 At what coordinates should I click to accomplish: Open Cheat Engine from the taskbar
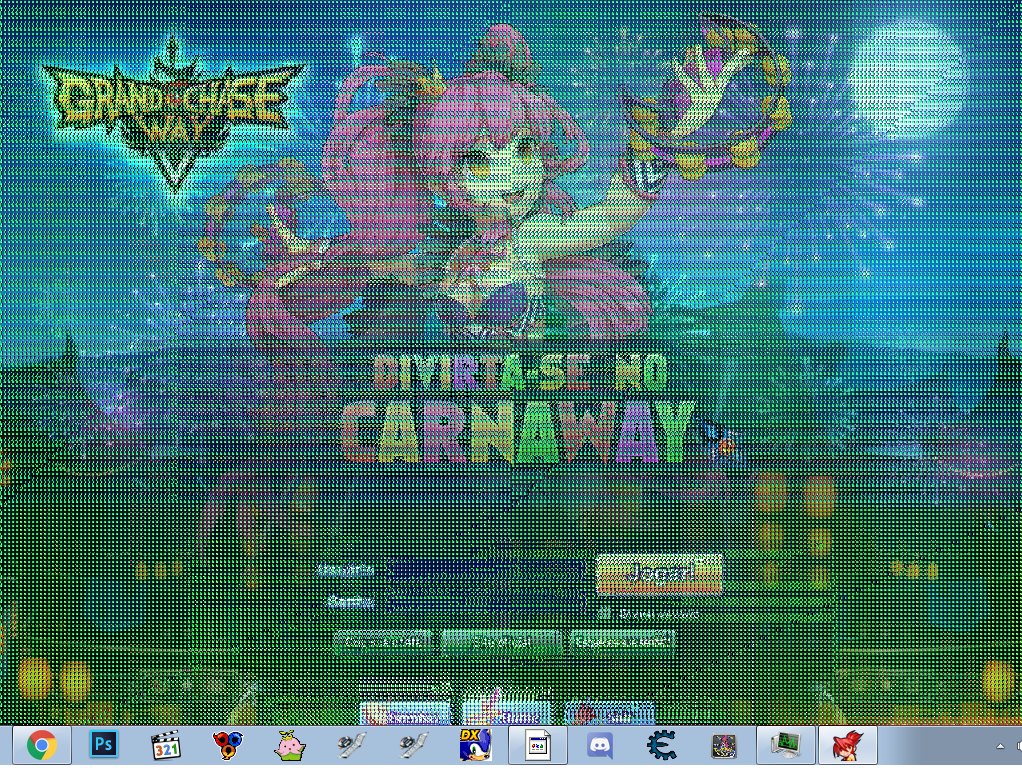click(662, 745)
